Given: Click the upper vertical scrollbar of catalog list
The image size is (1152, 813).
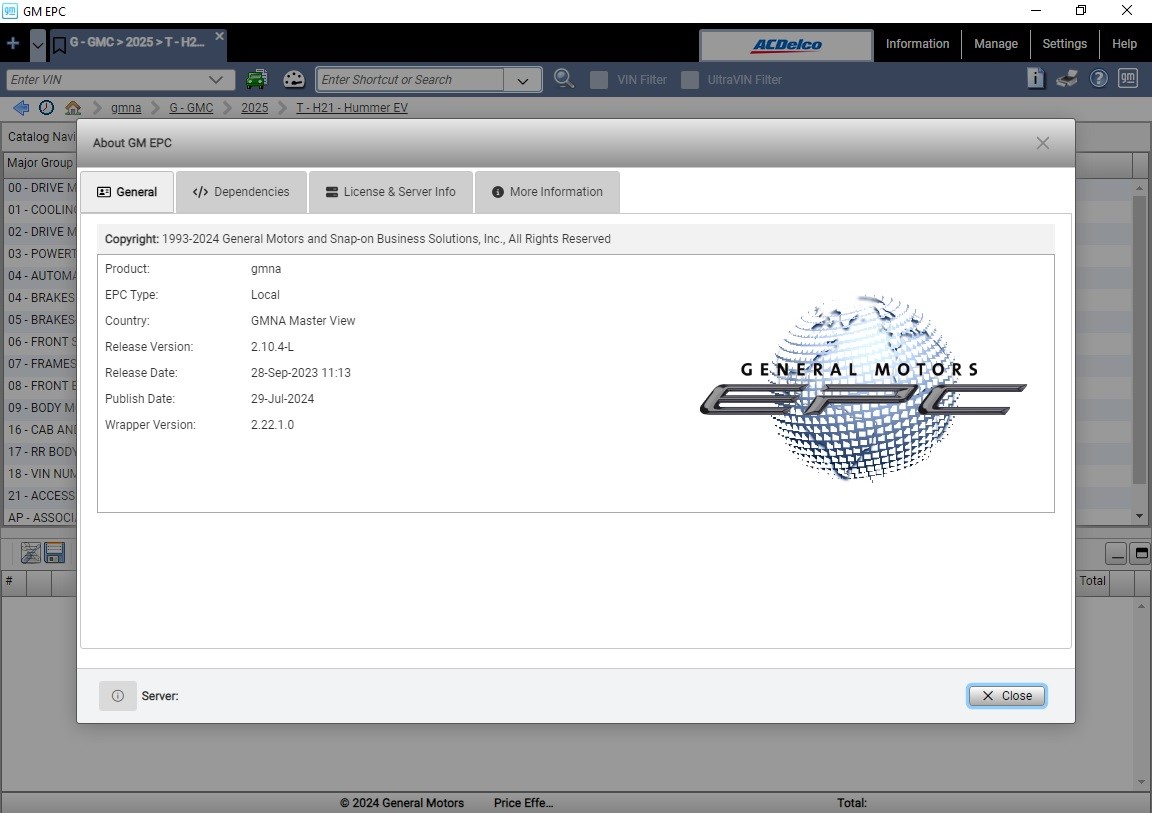Looking at the screenshot, I should (x=1140, y=338).
